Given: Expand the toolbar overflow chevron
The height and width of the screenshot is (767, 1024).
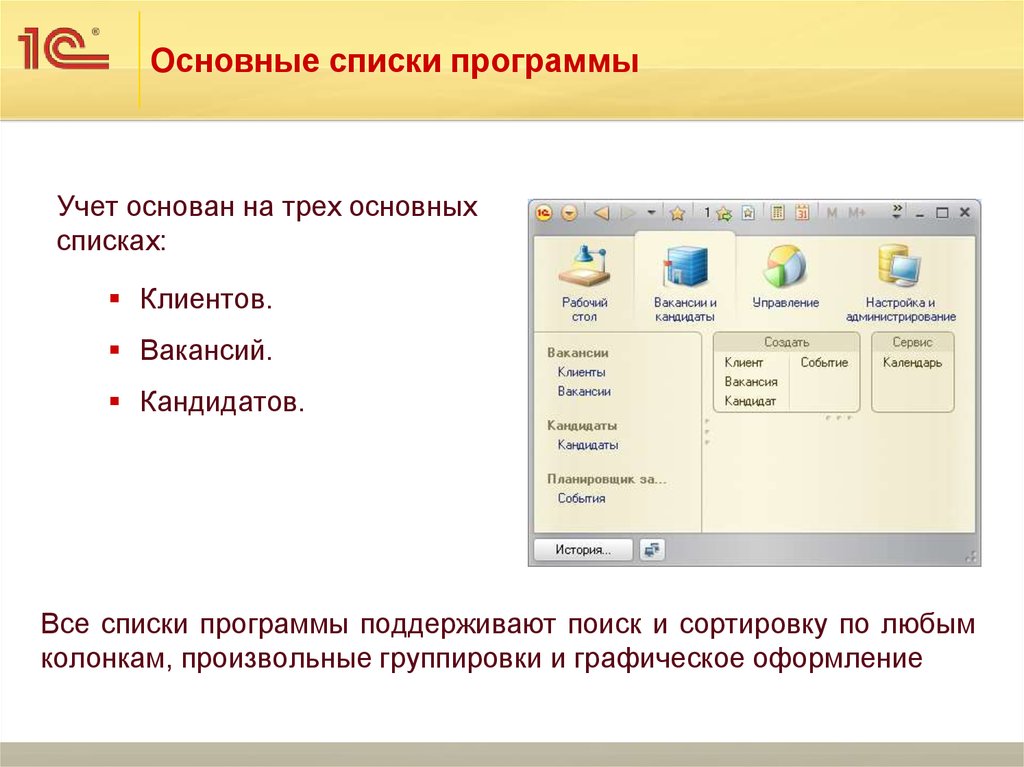Looking at the screenshot, I should pos(897,211).
